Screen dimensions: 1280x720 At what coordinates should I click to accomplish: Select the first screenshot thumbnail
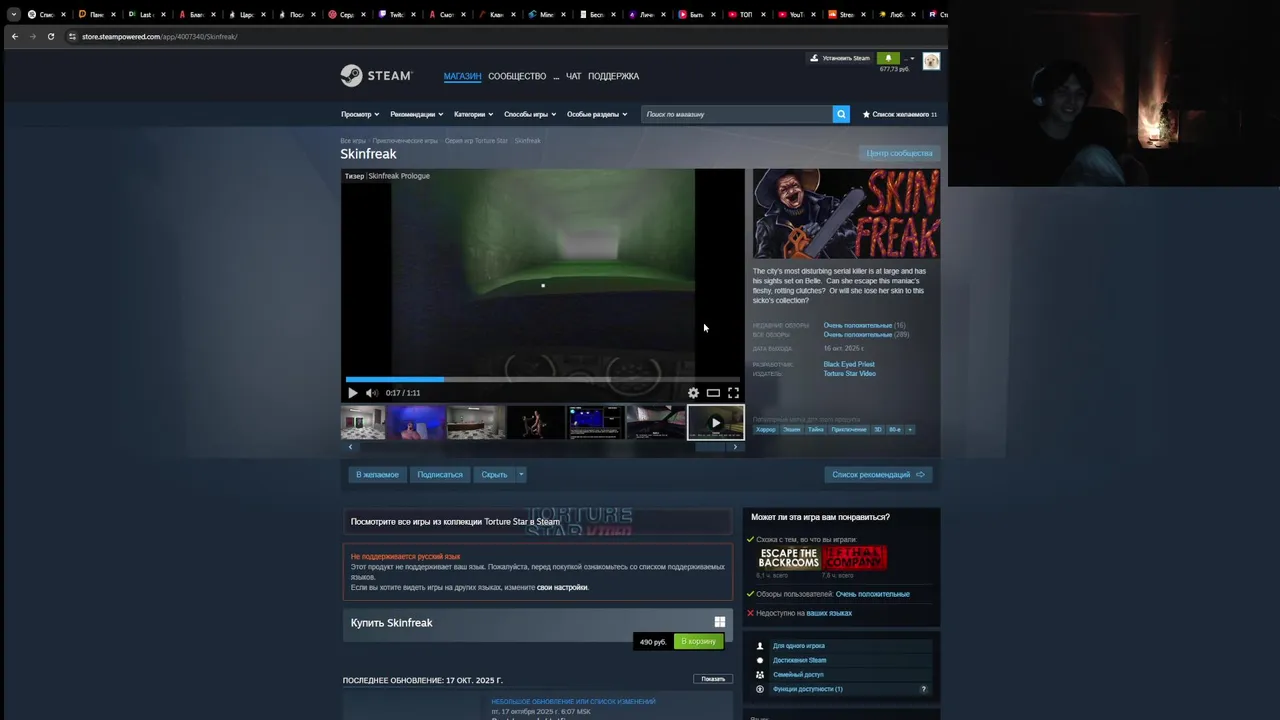click(x=363, y=422)
